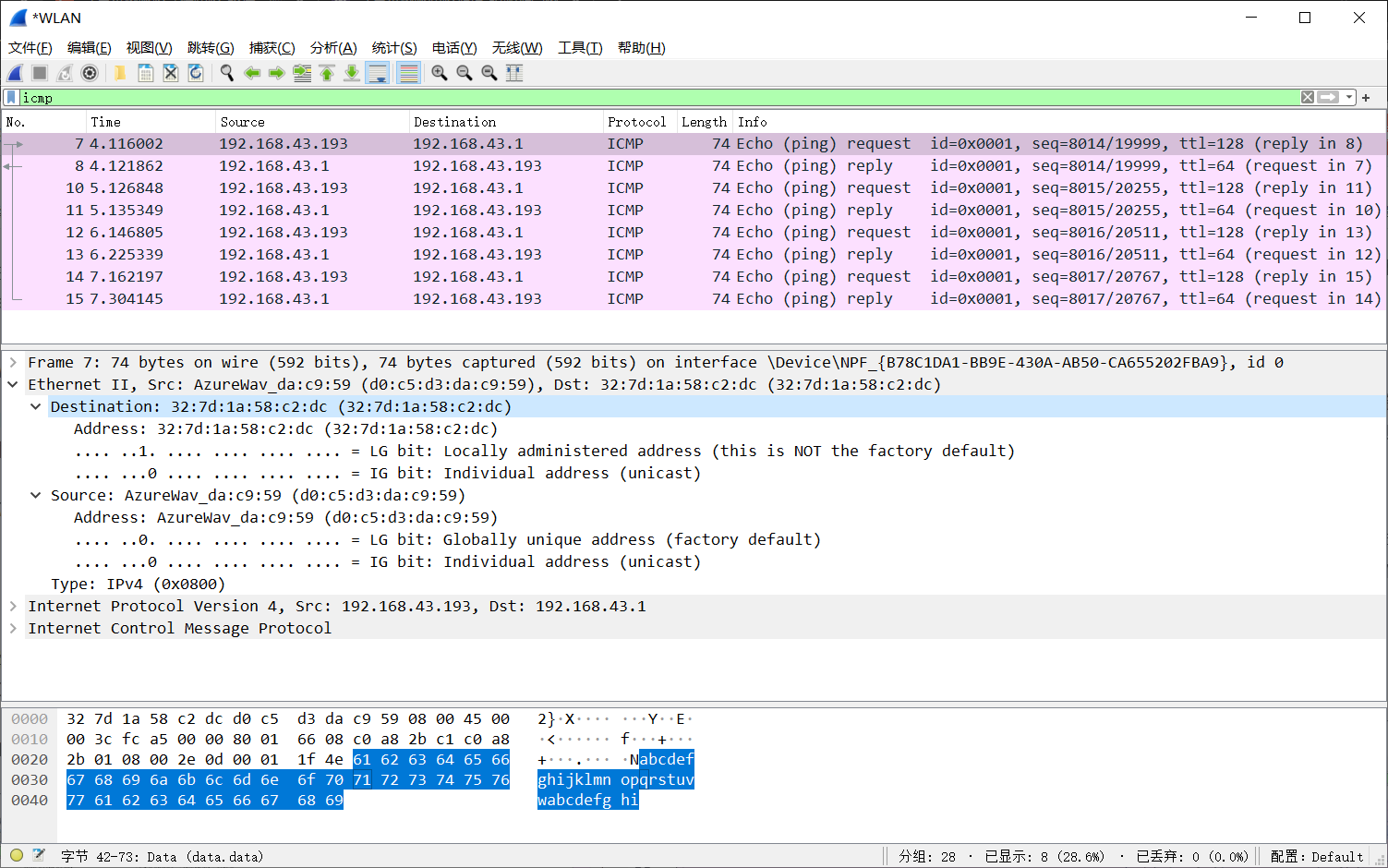The width and height of the screenshot is (1388, 868).
Task: Close the capture file
Action: click(x=170, y=73)
